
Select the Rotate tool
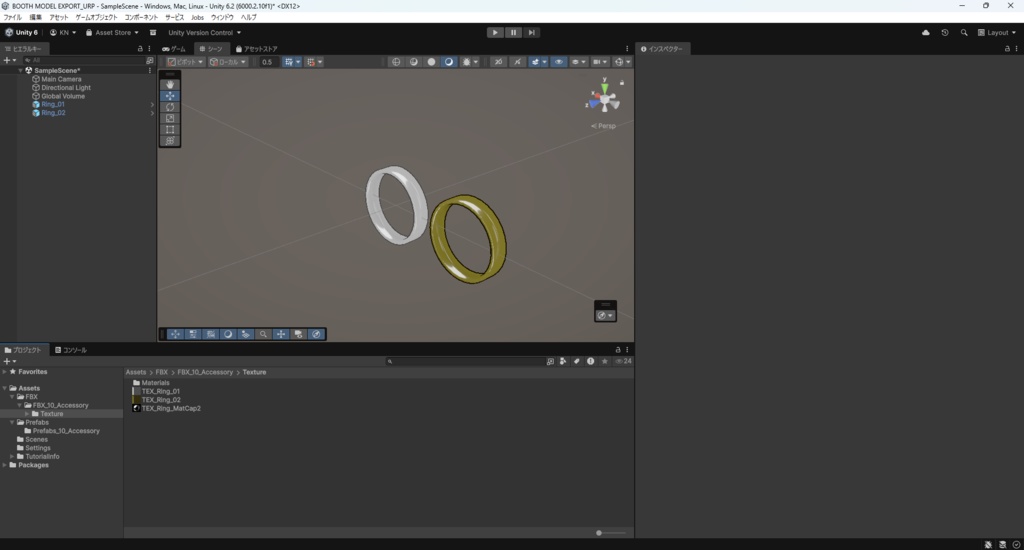point(170,107)
